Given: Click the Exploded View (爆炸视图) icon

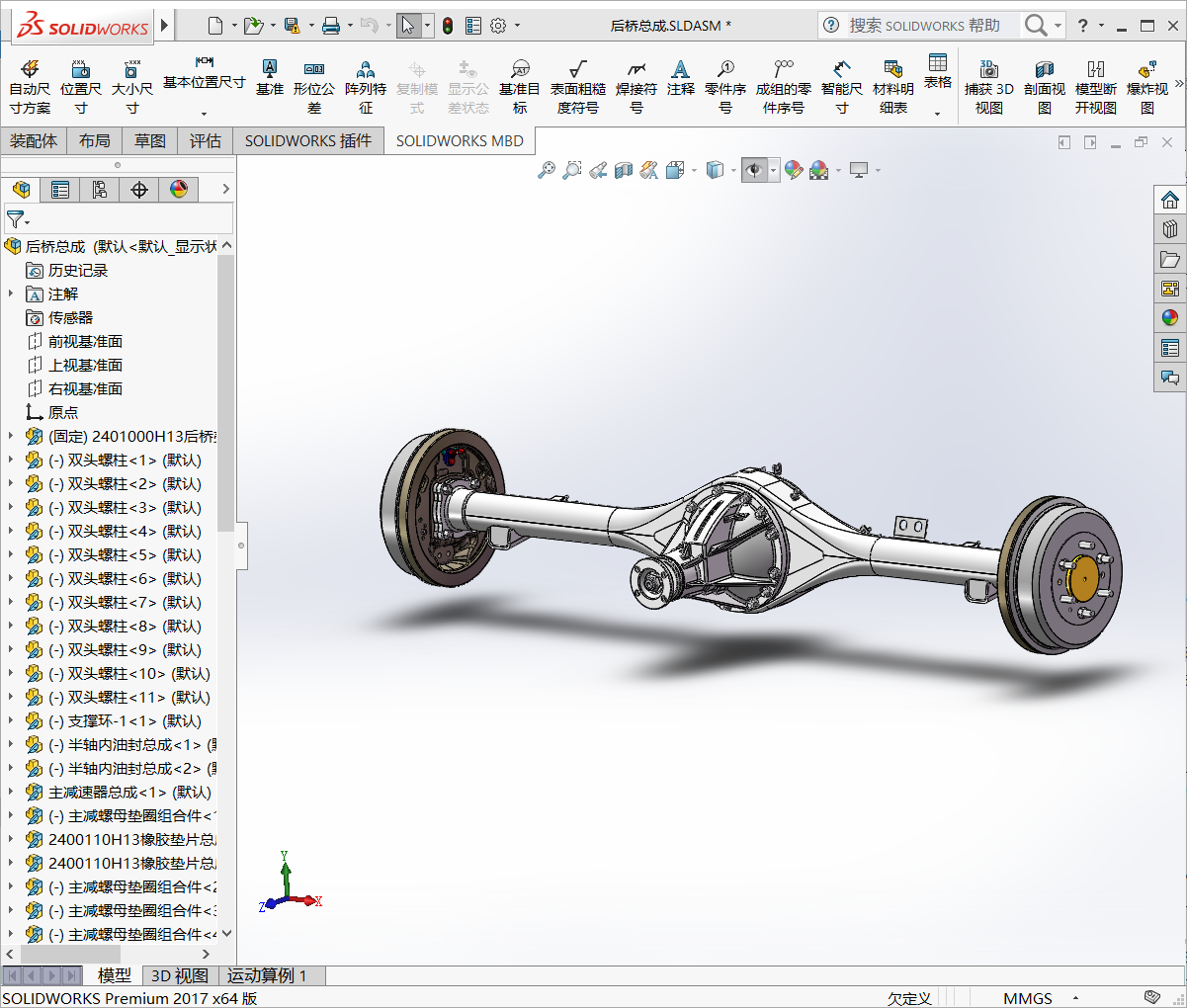Looking at the screenshot, I should 1146,86.
